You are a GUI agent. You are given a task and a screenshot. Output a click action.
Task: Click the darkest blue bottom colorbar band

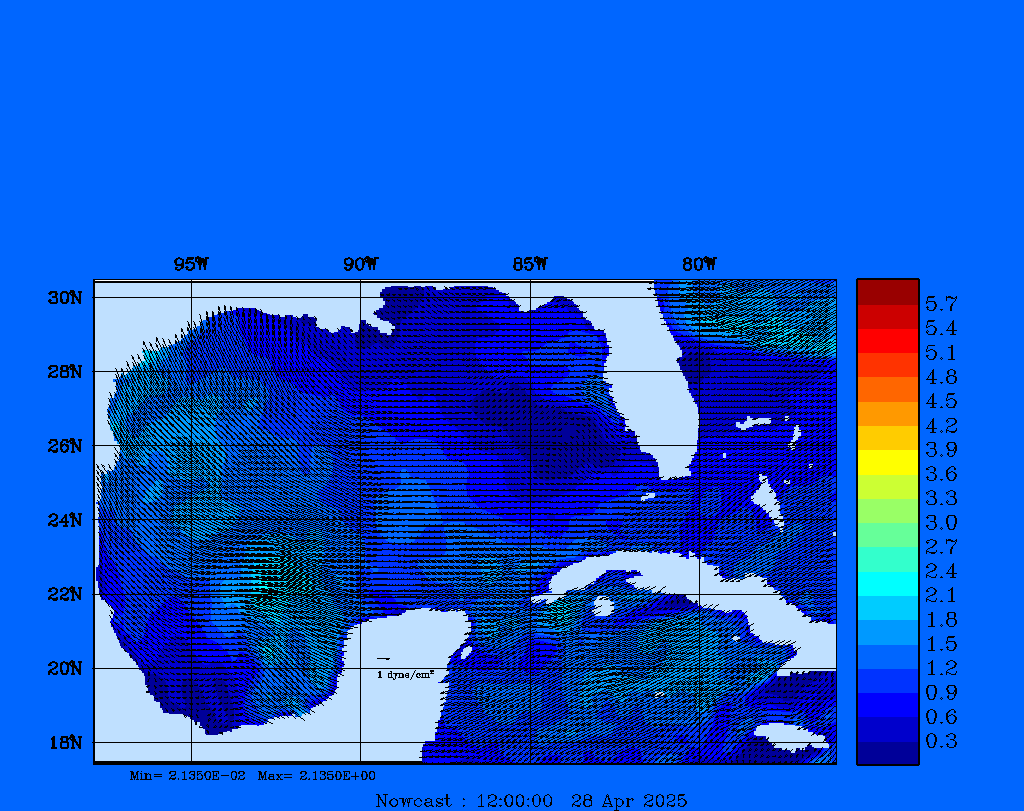coord(887,753)
